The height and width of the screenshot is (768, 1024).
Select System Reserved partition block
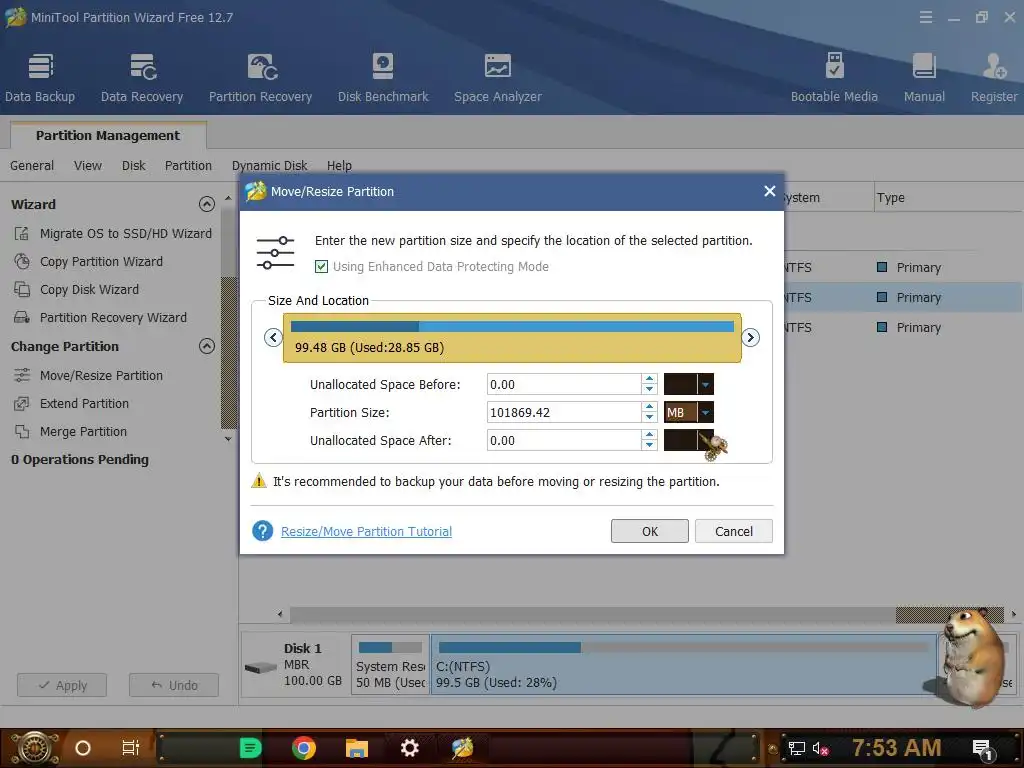(x=390, y=664)
